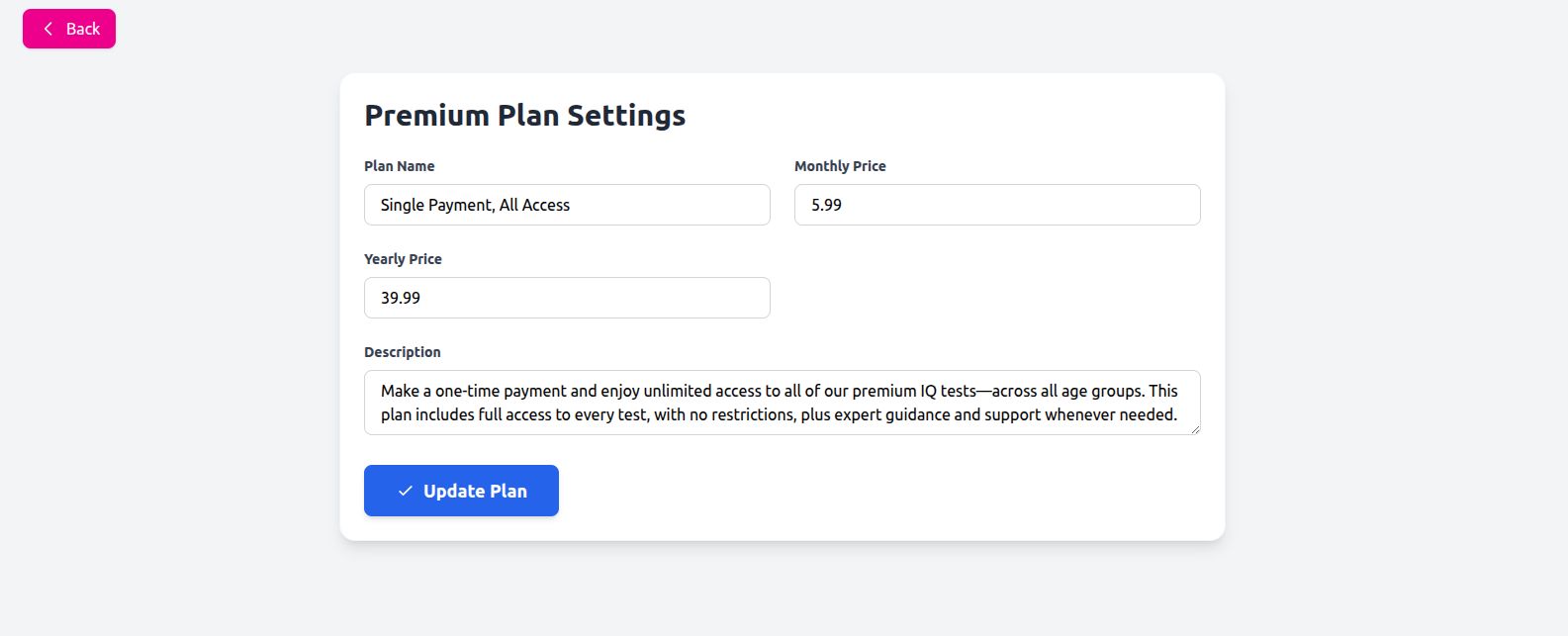Click the Yearly Price label
Viewport: 1568px width, 636px height.
[403, 259]
